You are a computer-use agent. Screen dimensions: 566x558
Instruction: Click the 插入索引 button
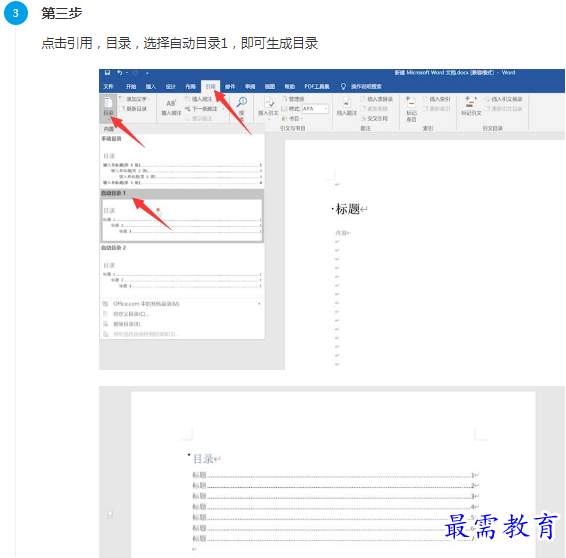coord(437,99)
